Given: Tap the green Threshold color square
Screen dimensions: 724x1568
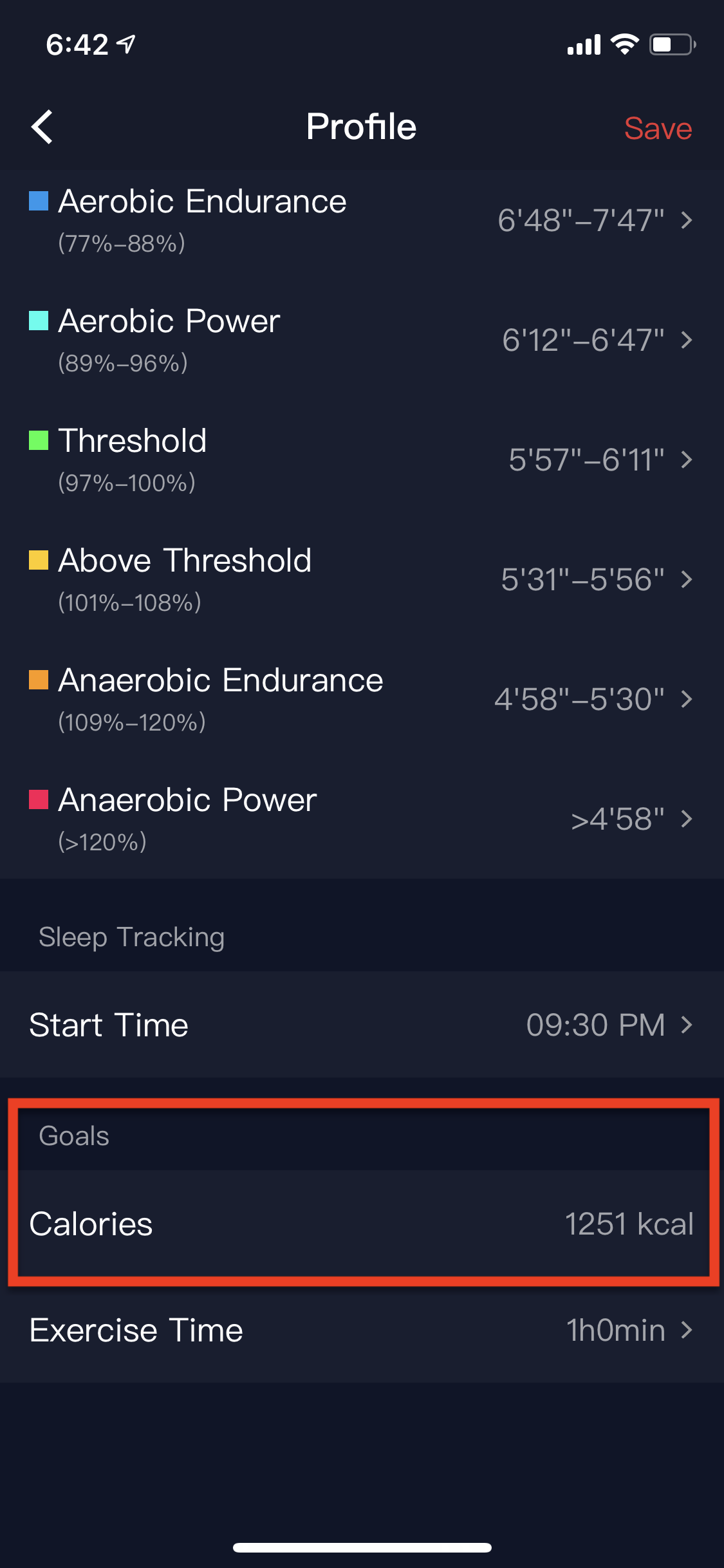Looking at the screenshot, I should [x=39, y=440].
